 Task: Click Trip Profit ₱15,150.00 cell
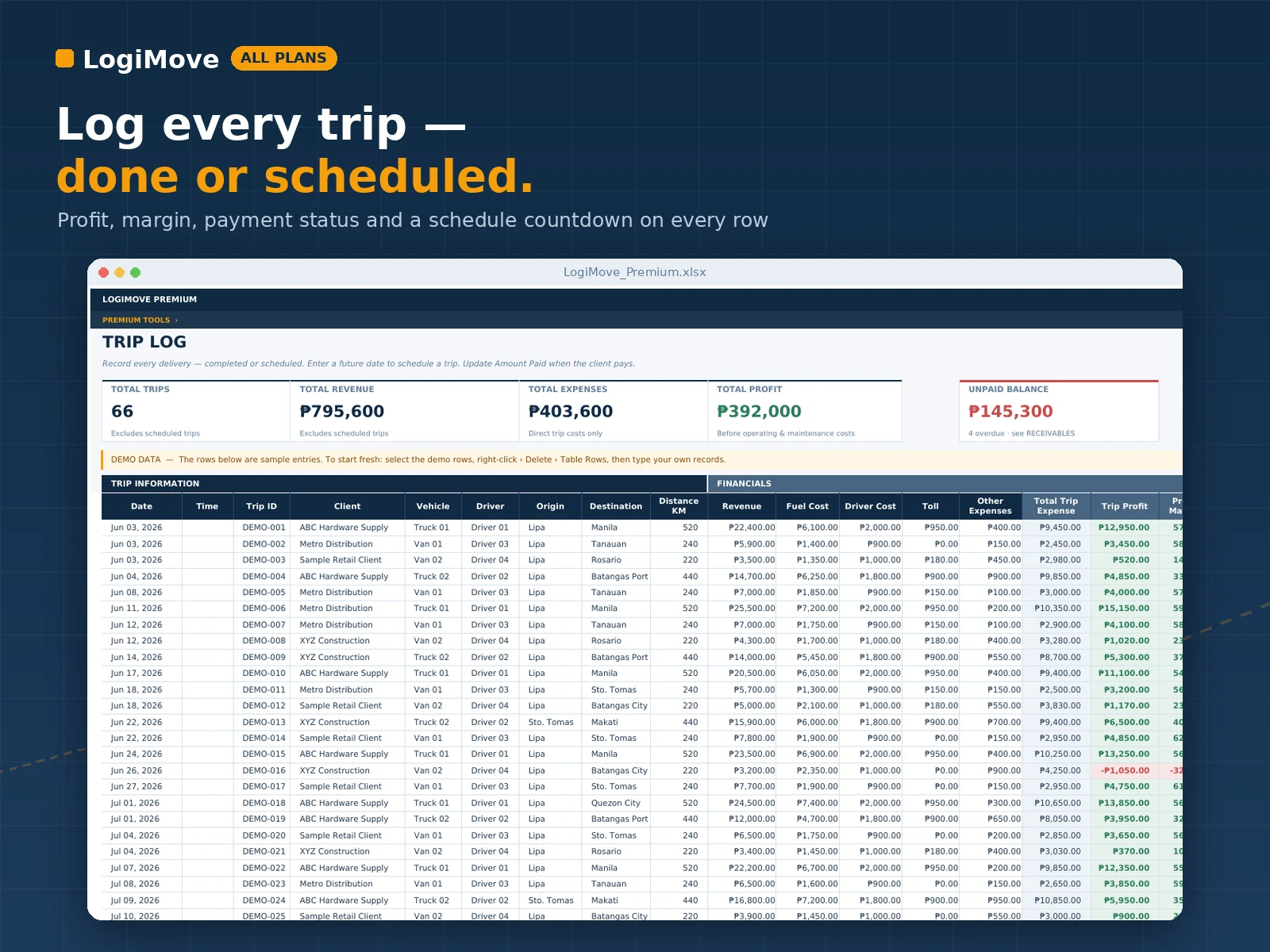1124,608
